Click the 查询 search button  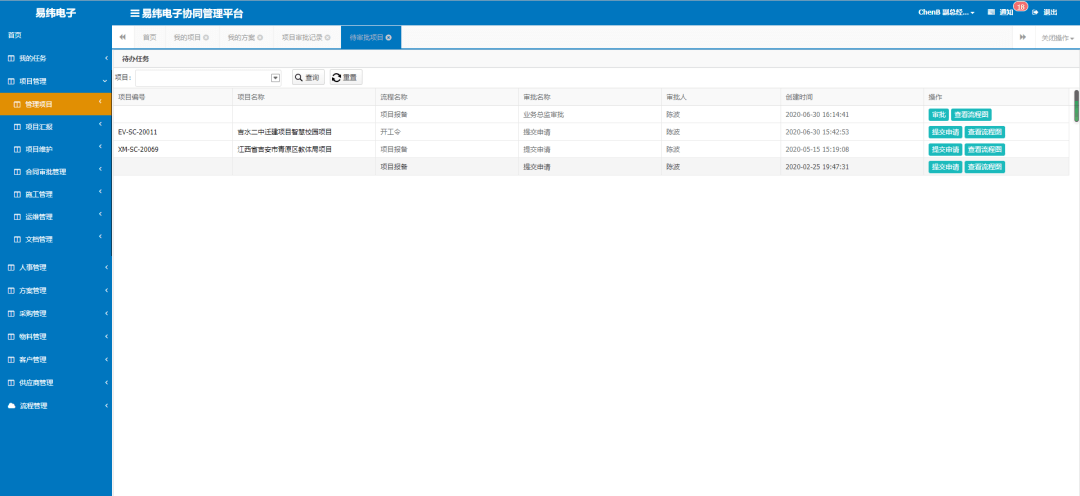pyautogui.click(x=307, y=77)
